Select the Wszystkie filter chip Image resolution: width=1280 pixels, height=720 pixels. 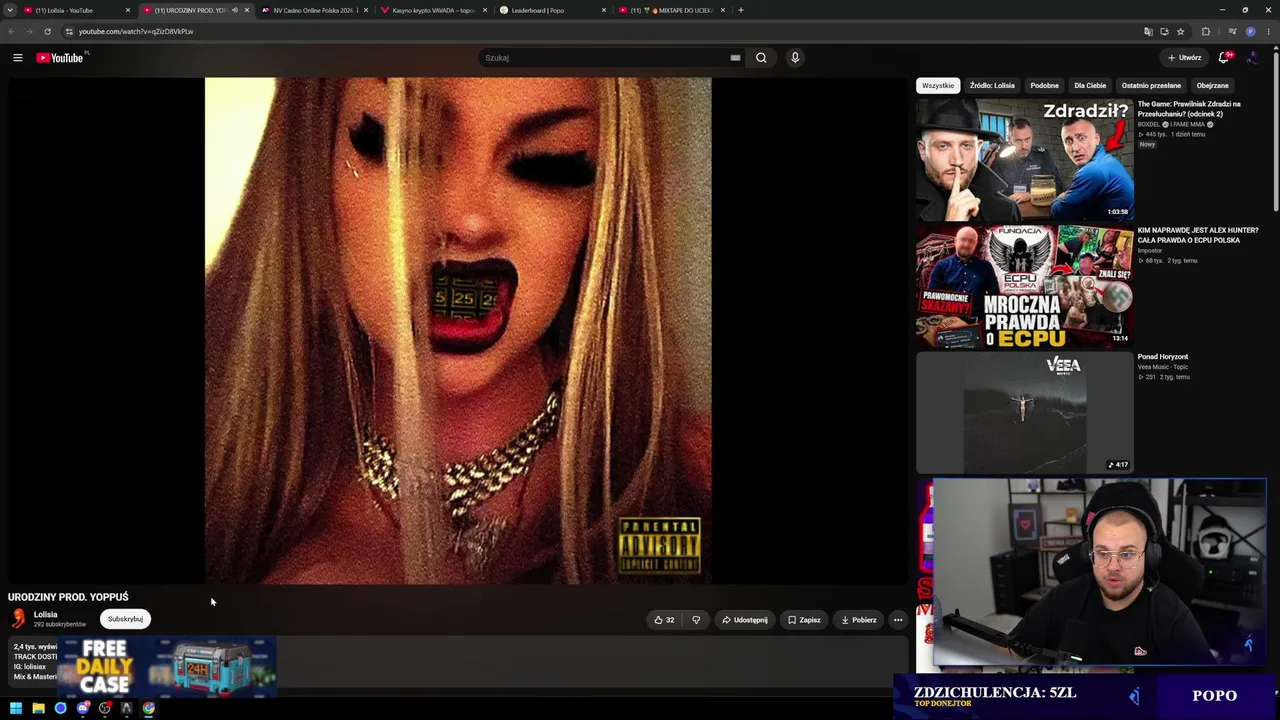coord(938,86)
